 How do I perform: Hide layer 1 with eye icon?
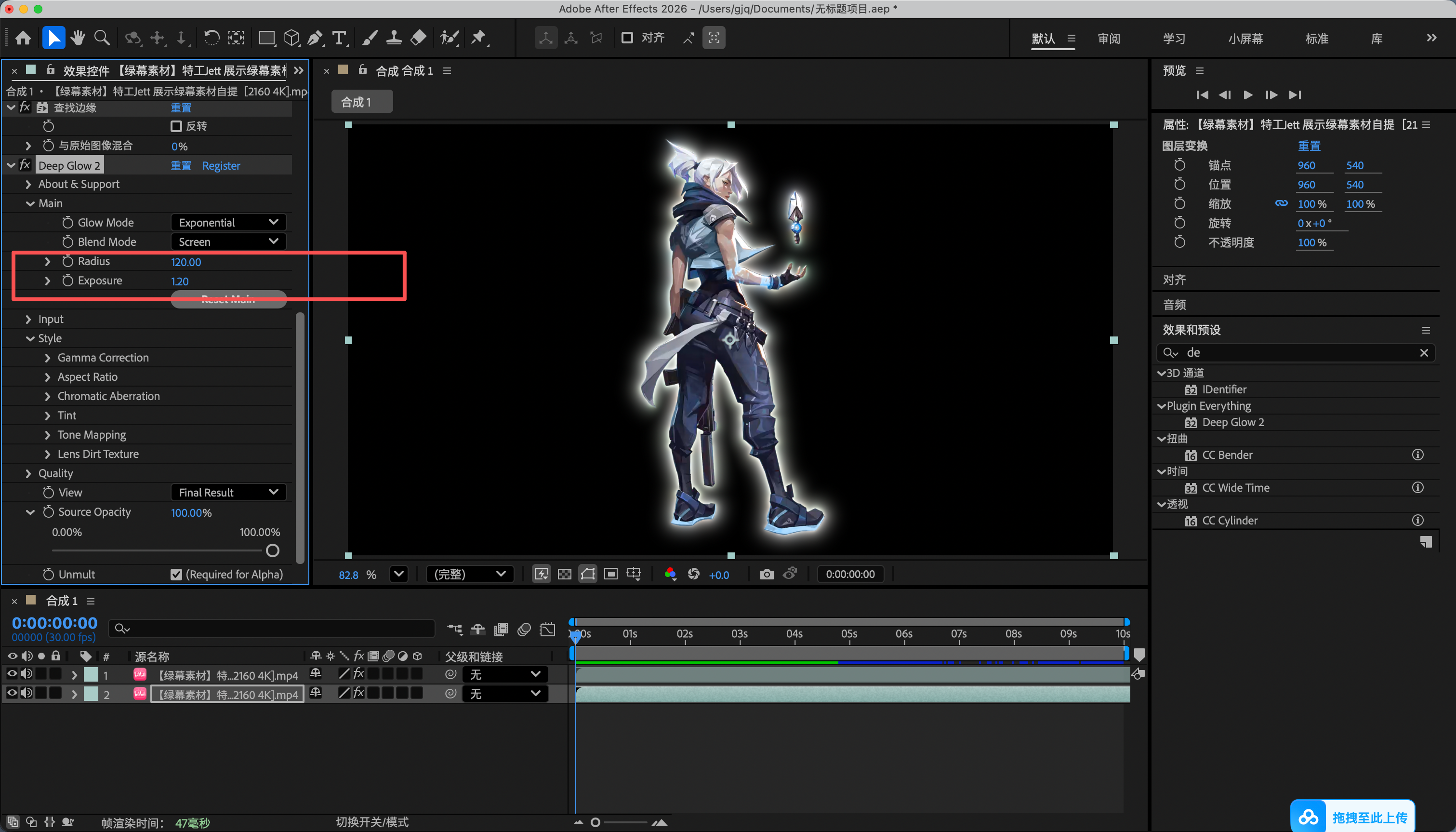(x=12, y=674)
